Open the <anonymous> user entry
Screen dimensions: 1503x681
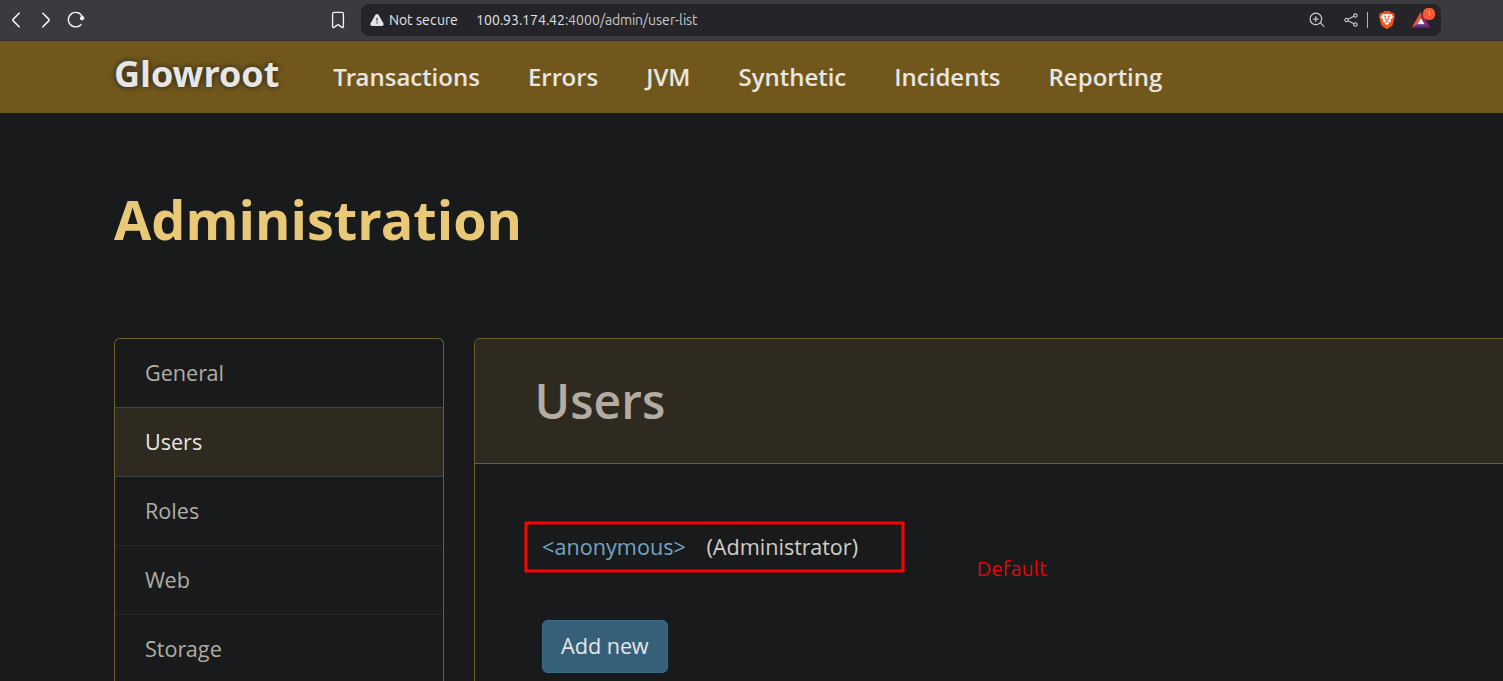[x=613, y=548]
